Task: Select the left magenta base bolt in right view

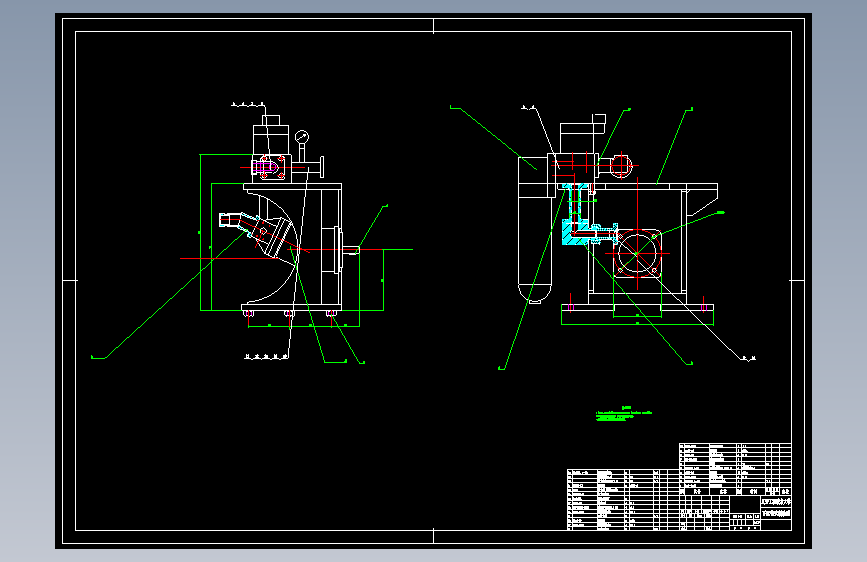Action: point(571,306)
